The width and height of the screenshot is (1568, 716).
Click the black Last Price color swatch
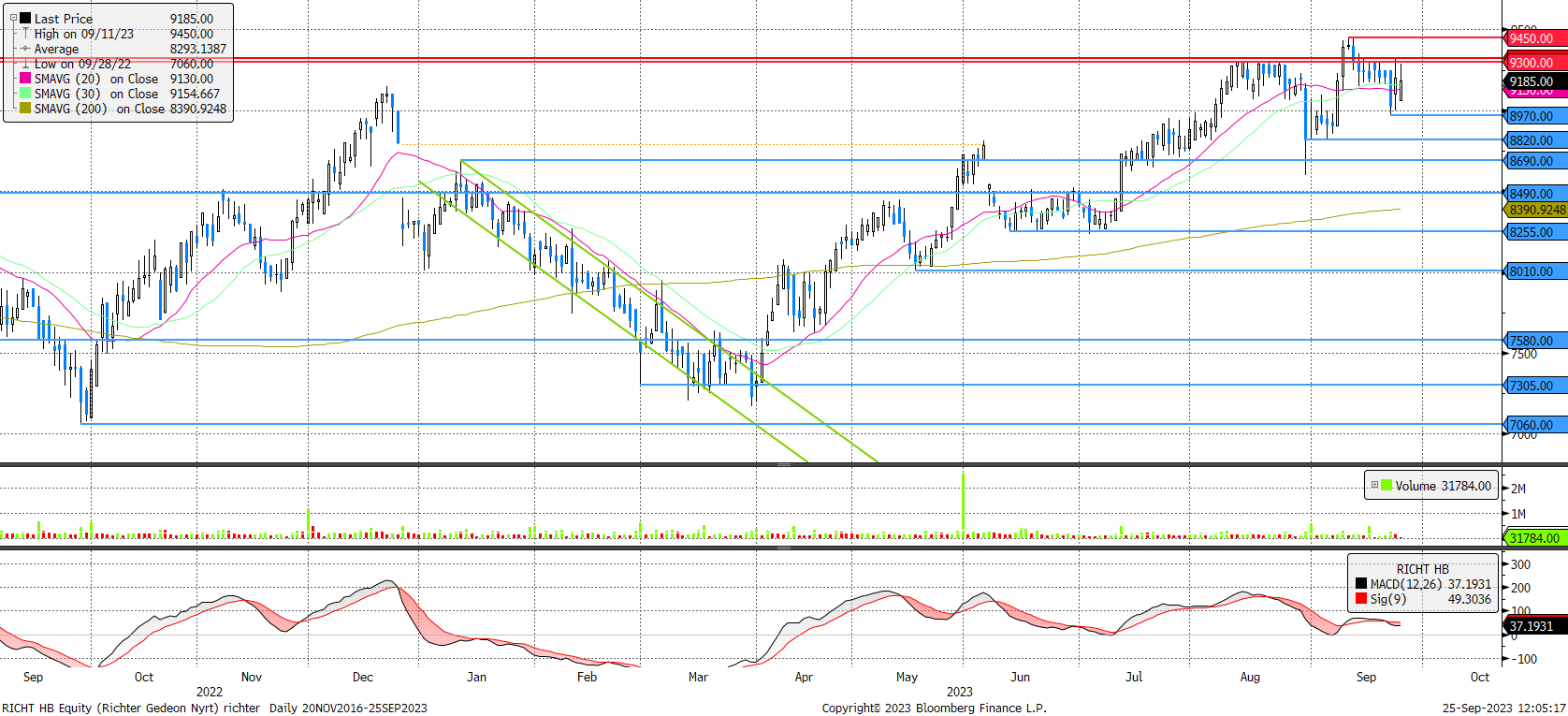click(x=25, y=18)
